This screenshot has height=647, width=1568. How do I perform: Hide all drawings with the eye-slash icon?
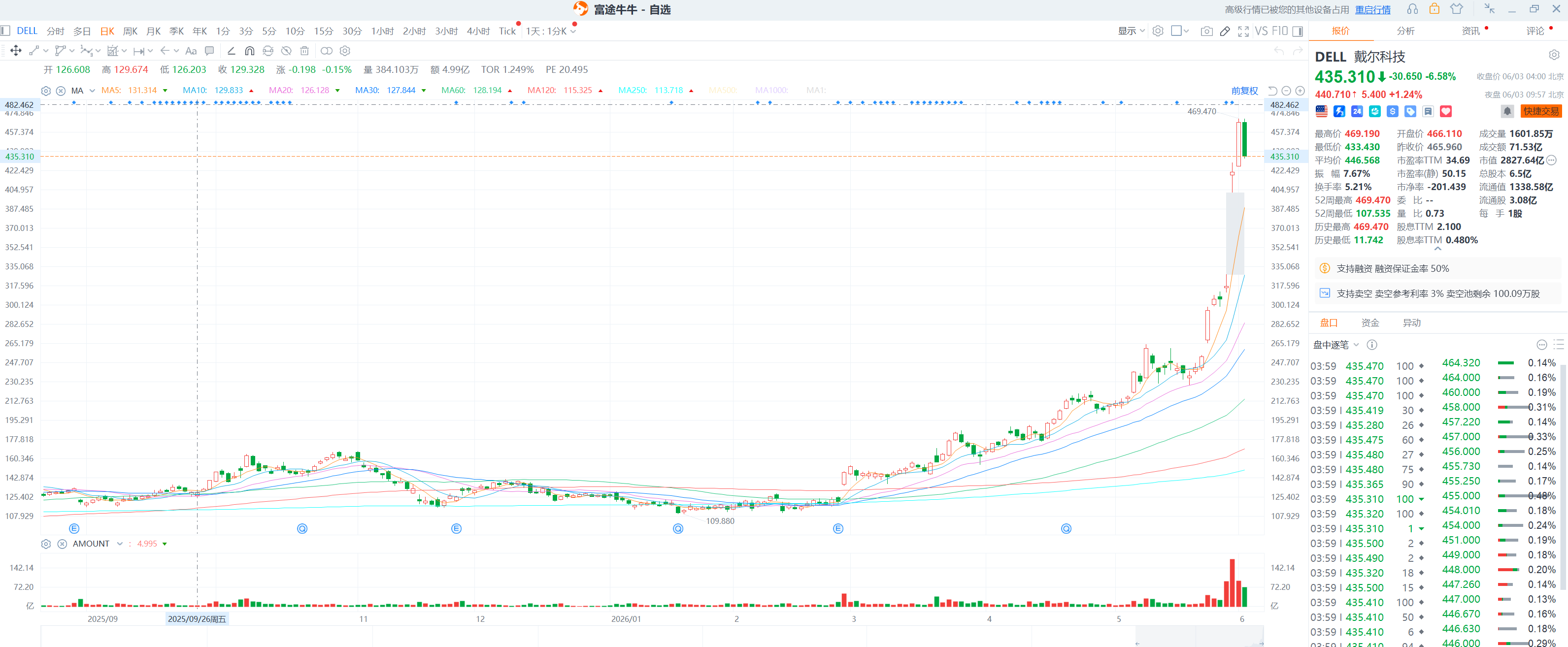coord(286,51)
